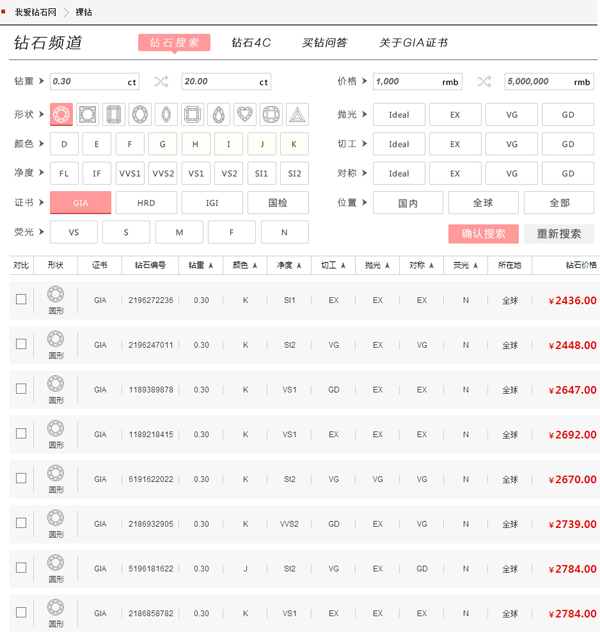This screenshot has width=600, height=636.
Task: Select the round diamond shape icon
Action: (62, 114)
